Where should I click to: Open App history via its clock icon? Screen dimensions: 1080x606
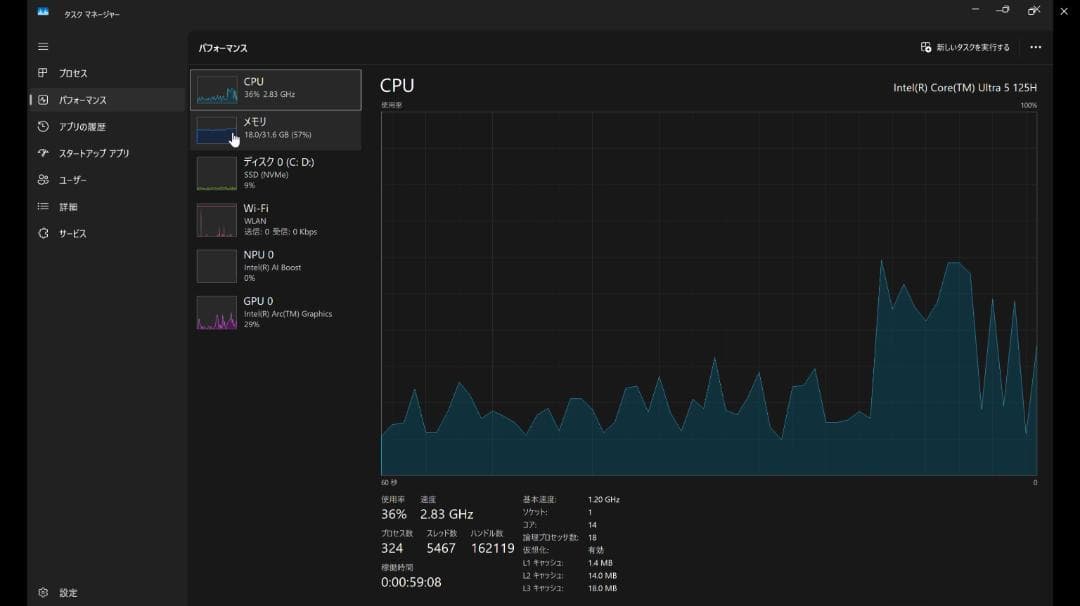click(x=43, y=127)
